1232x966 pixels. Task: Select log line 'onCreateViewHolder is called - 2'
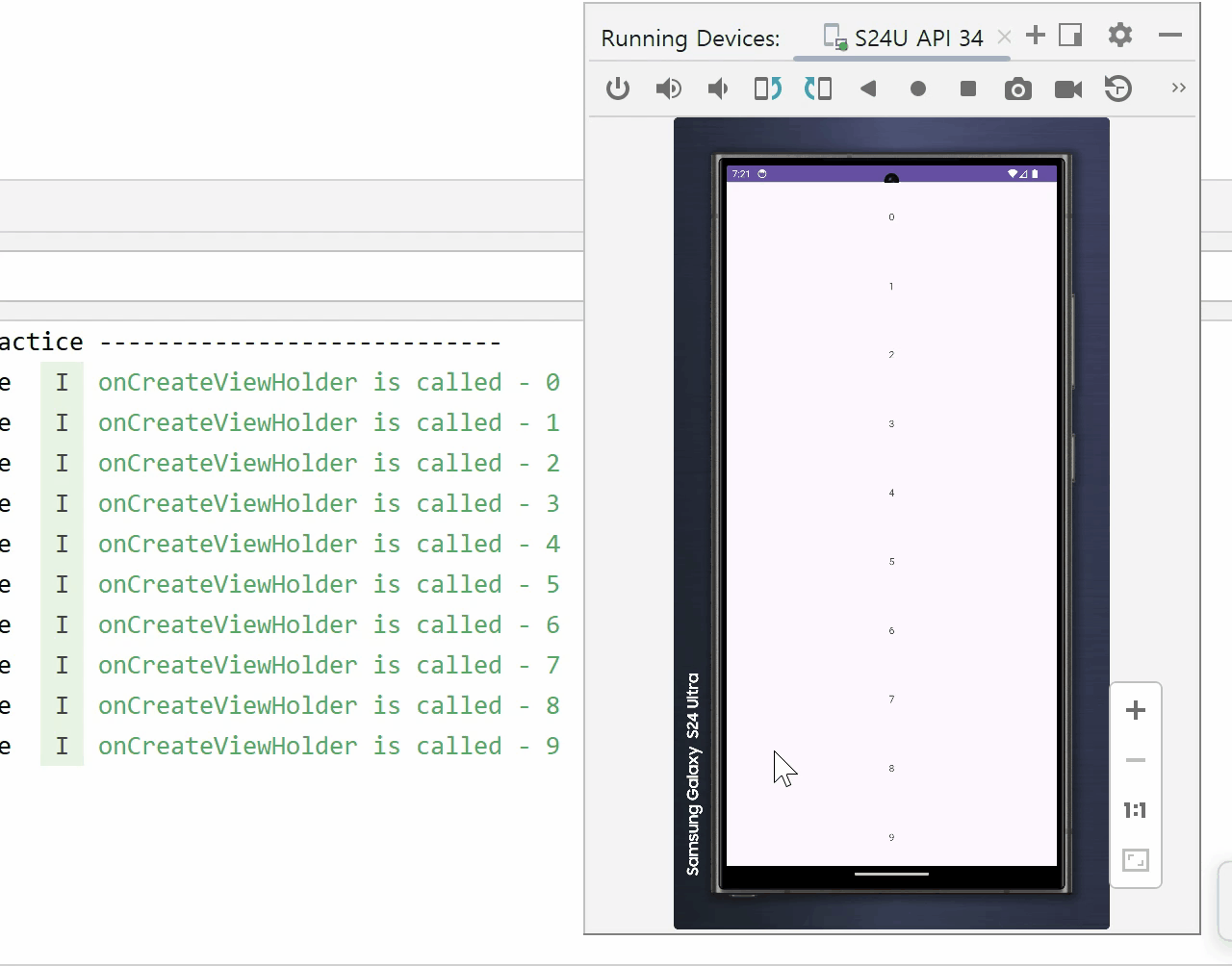(x=329, y=463)
